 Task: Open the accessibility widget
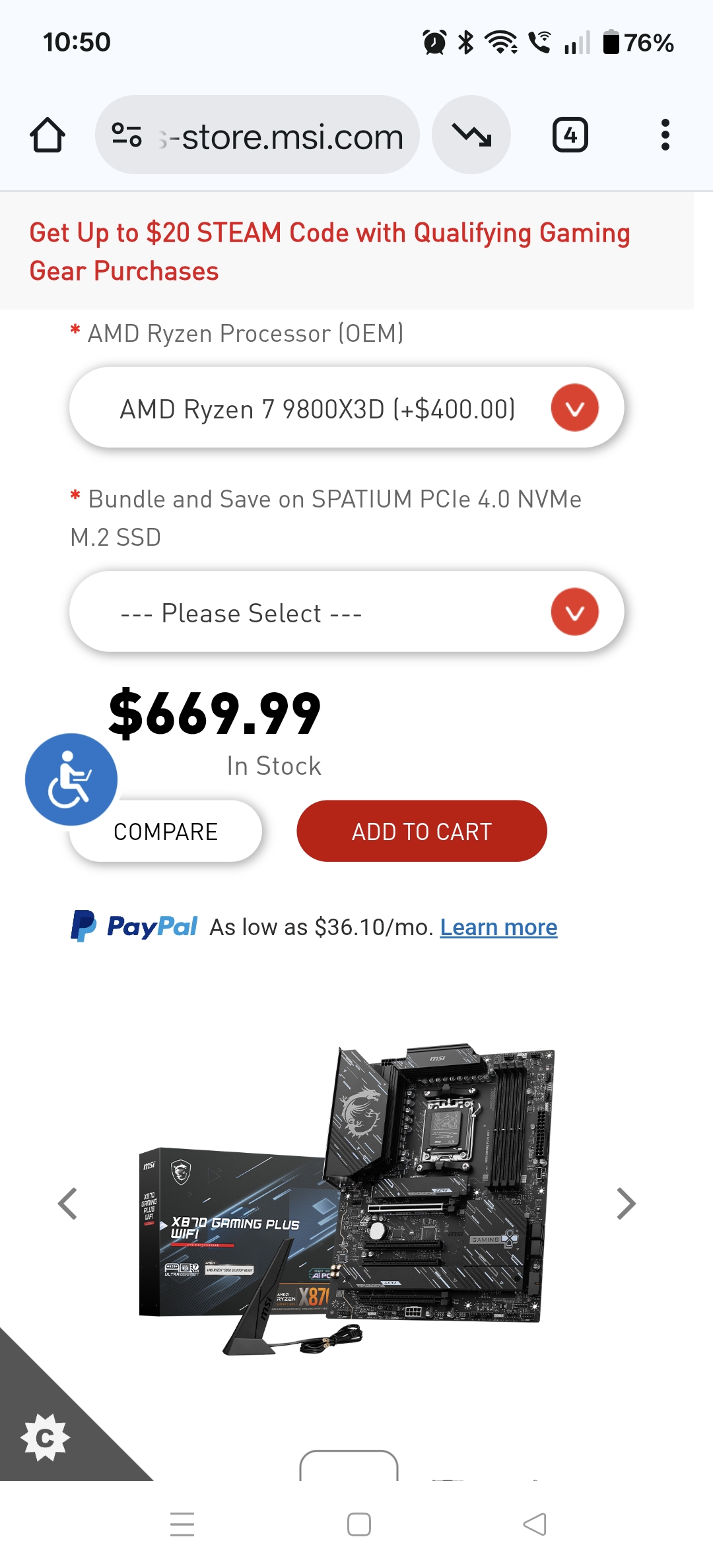(71, 779)
